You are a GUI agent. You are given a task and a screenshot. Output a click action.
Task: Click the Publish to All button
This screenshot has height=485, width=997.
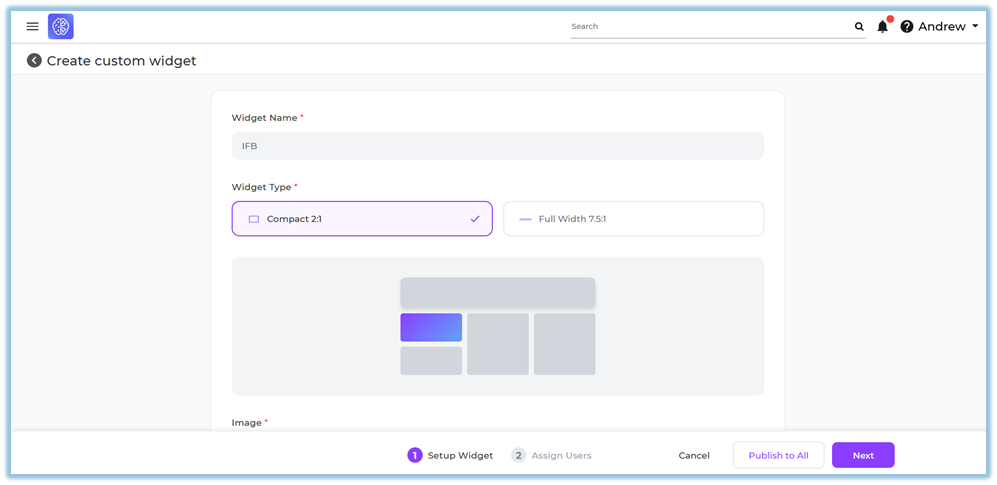(x=778, y=455)
